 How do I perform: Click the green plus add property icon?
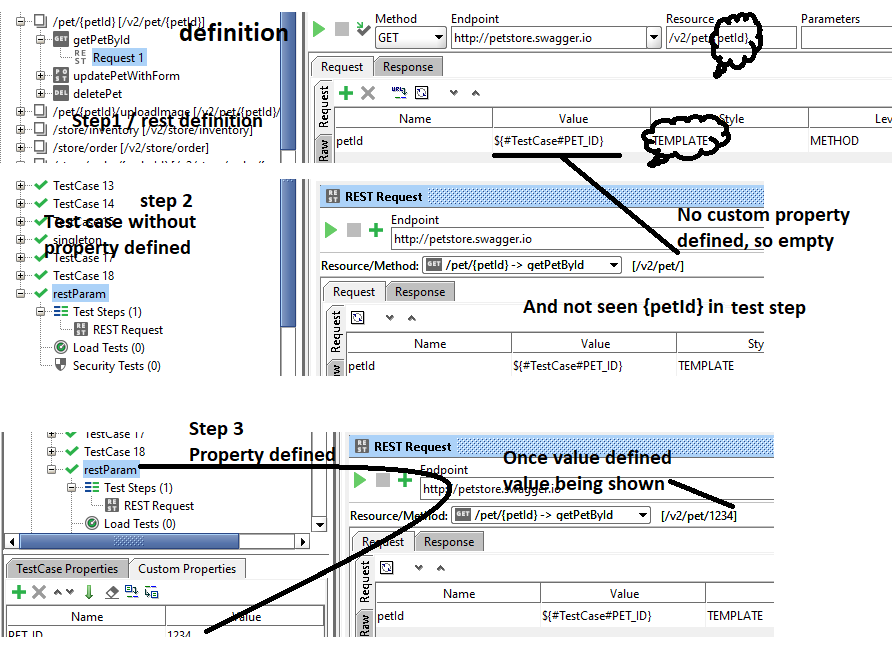(19, 592)
